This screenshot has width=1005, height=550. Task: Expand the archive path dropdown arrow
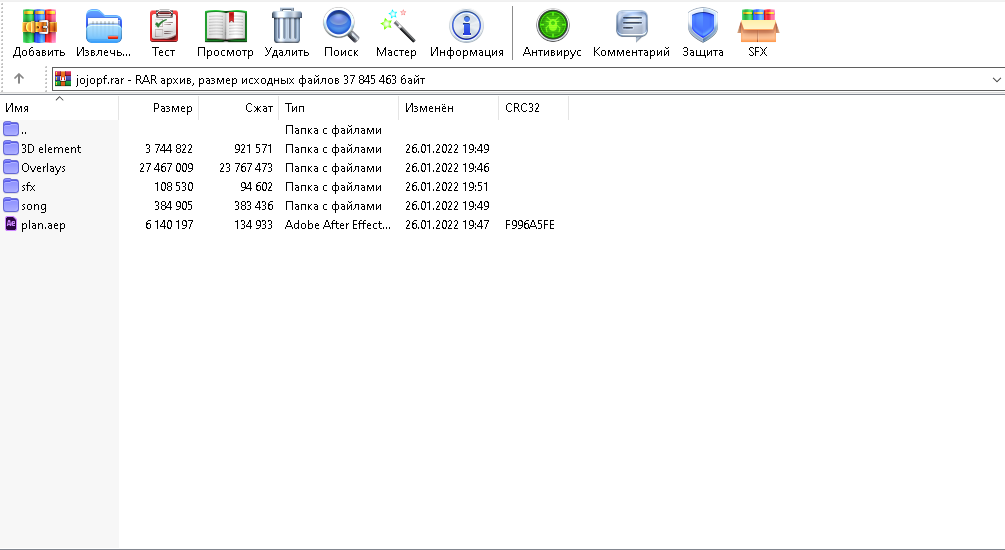996,79
